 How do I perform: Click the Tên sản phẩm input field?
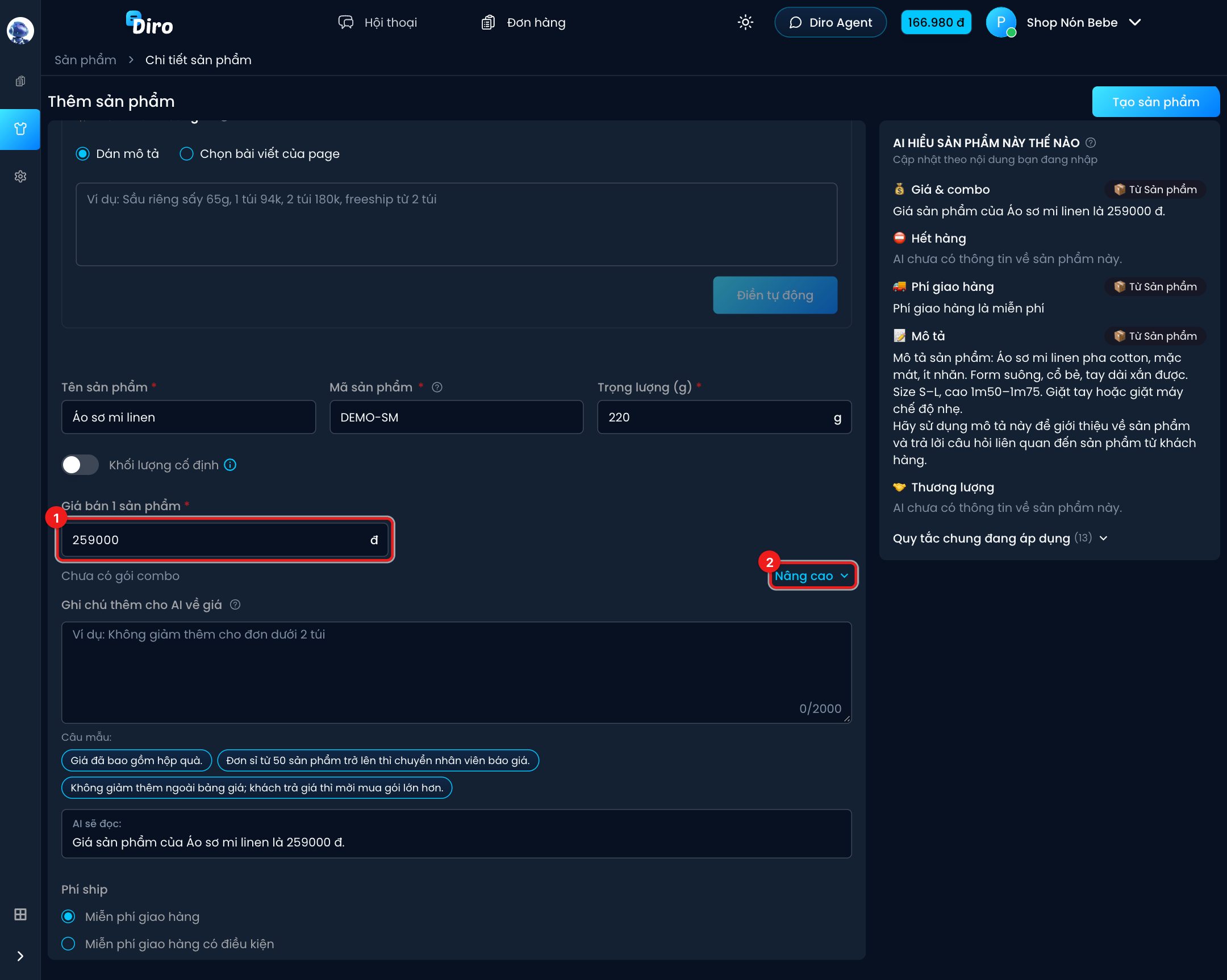(189, 417)
